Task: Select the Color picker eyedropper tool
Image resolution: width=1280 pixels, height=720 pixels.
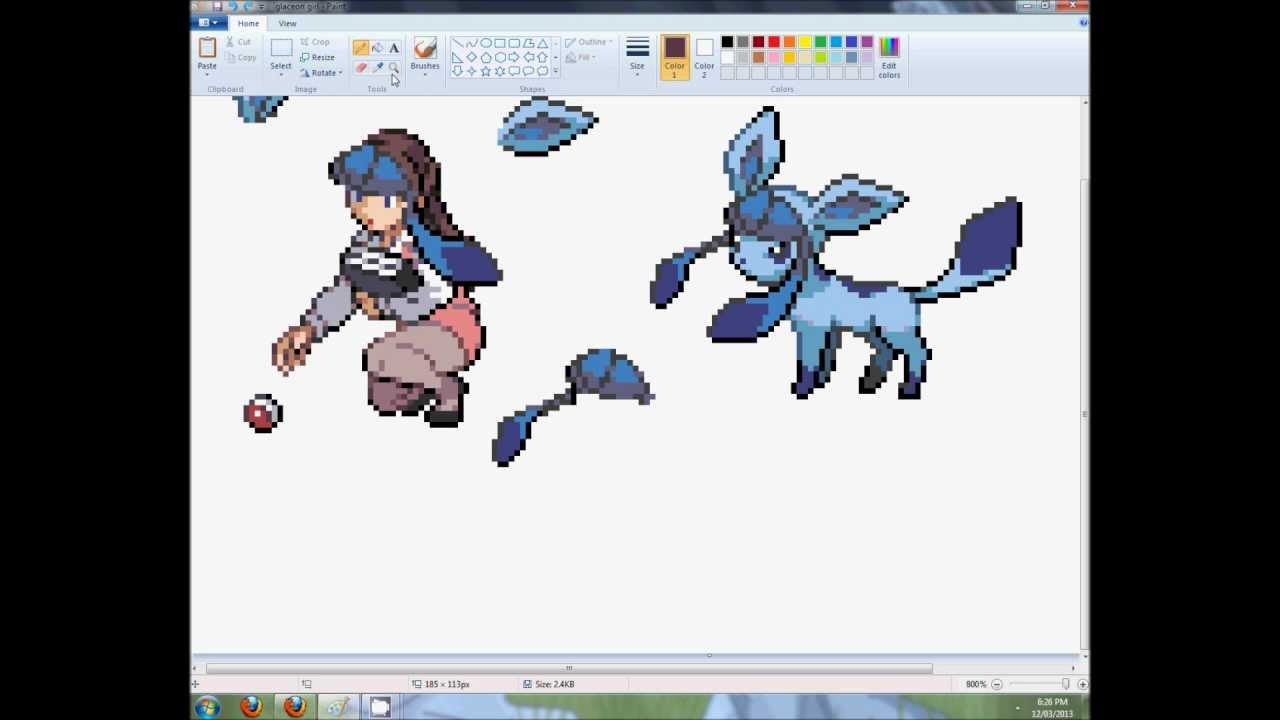Action: pos(378,68)
